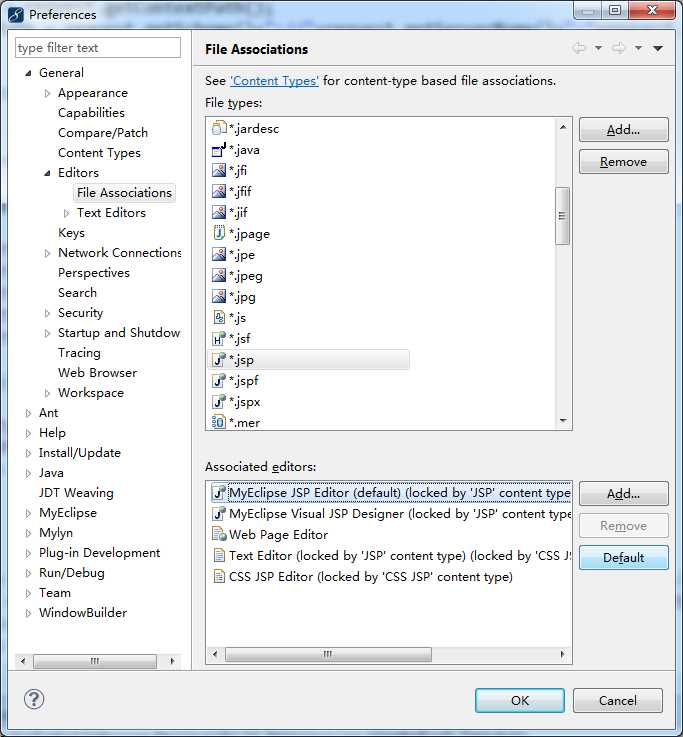683x737 pixels.
Task: Open the page view menu dropdown
Action: [658, 48]
